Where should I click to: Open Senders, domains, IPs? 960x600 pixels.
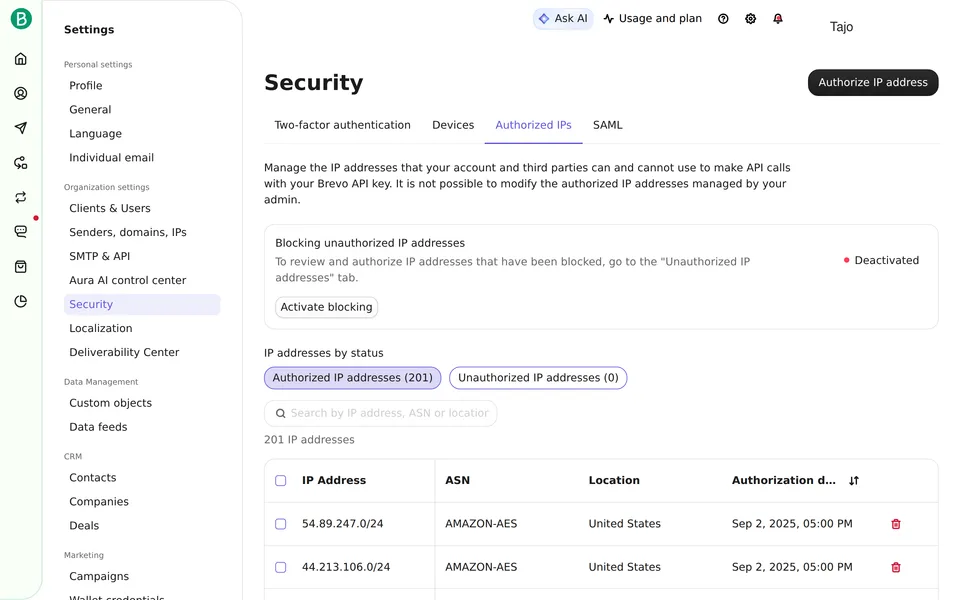pos(128,232)
